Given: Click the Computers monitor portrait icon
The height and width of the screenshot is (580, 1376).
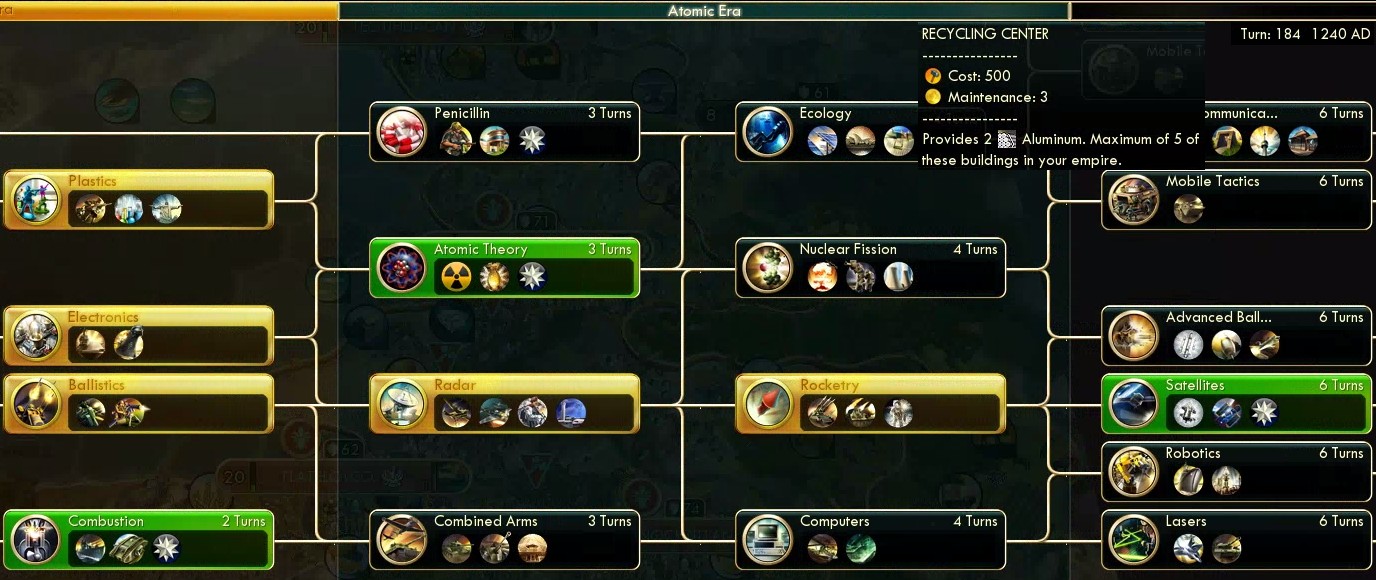Looking at the screenshot, I should 768,540.
